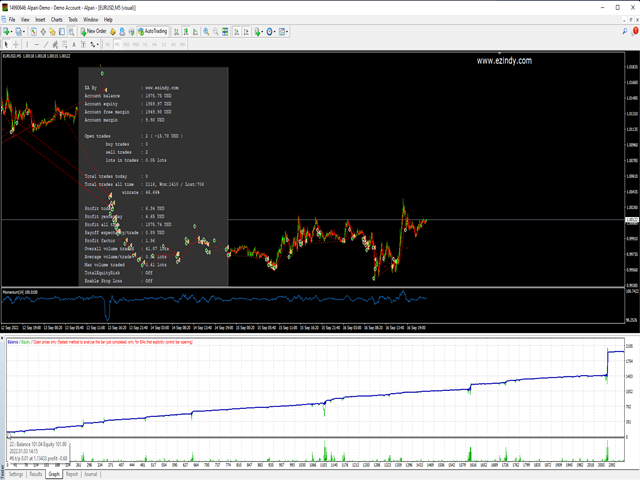Toggle the Market Watch window icon
This screenshot has width=640, height=480.
(x=33, y=31)
